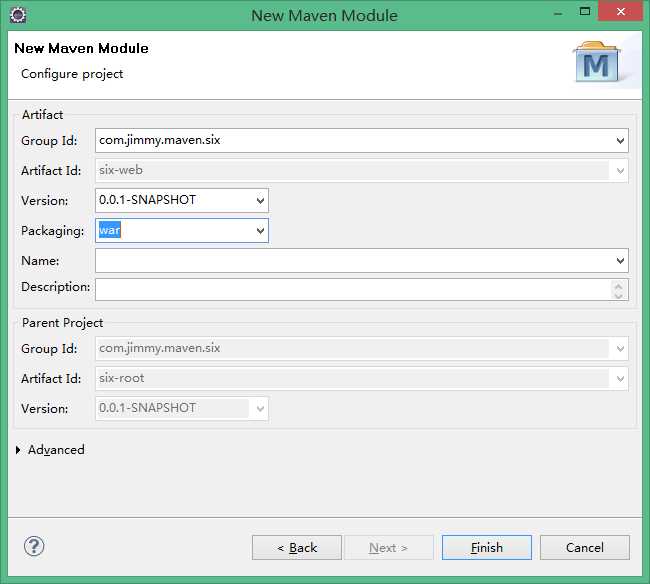Click the Artifact group heading
Screen dimensions: 650x584
(x=42, y=114)
